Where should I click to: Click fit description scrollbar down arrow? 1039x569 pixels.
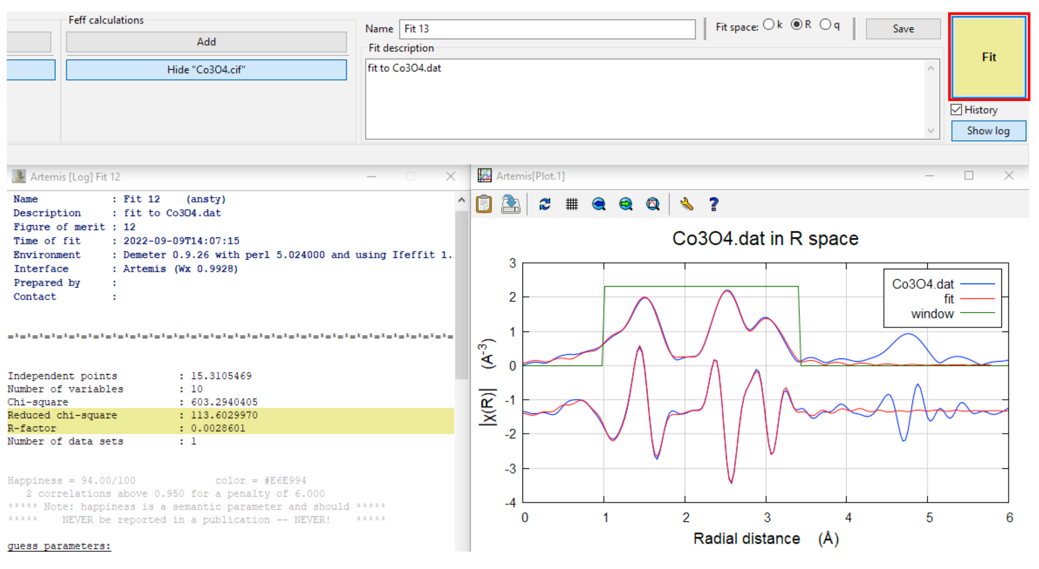(x=931, y=130)
